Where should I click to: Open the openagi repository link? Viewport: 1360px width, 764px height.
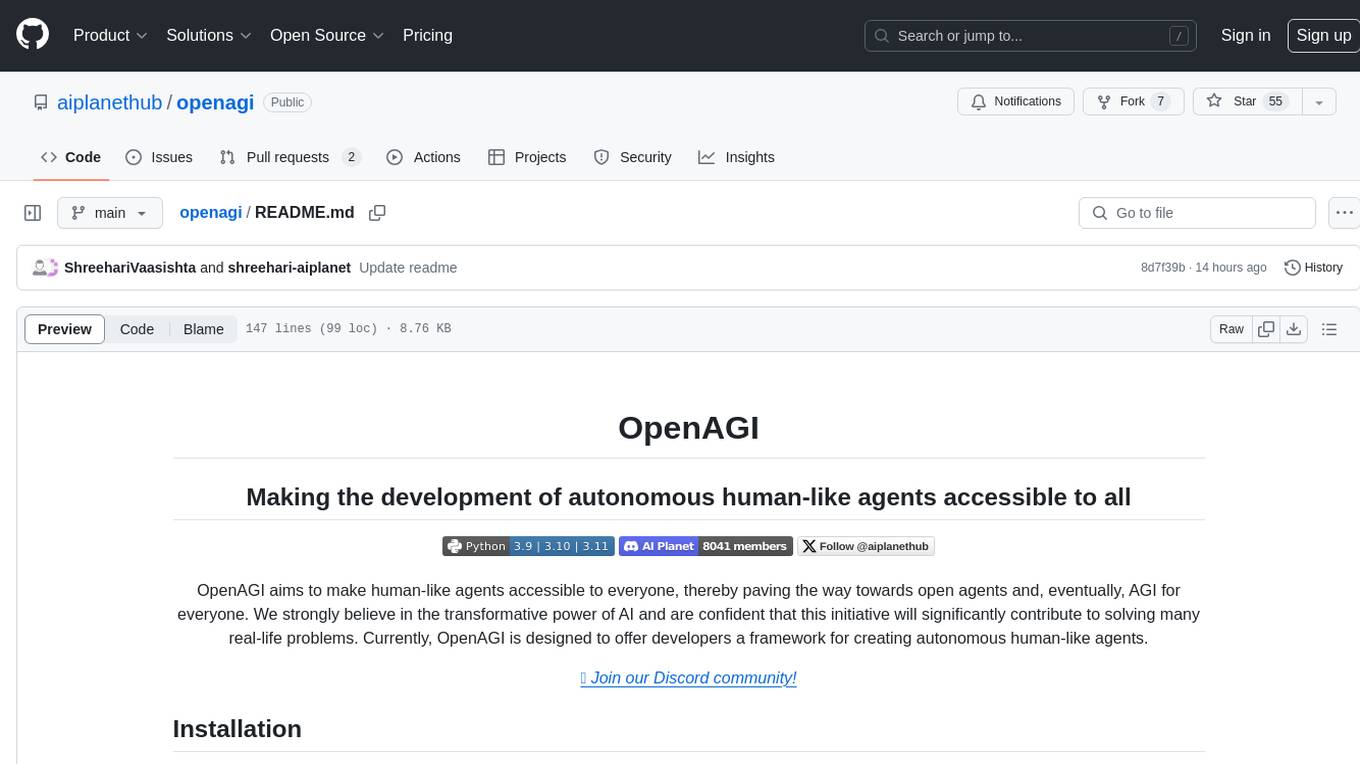click(x=215, y=102)
